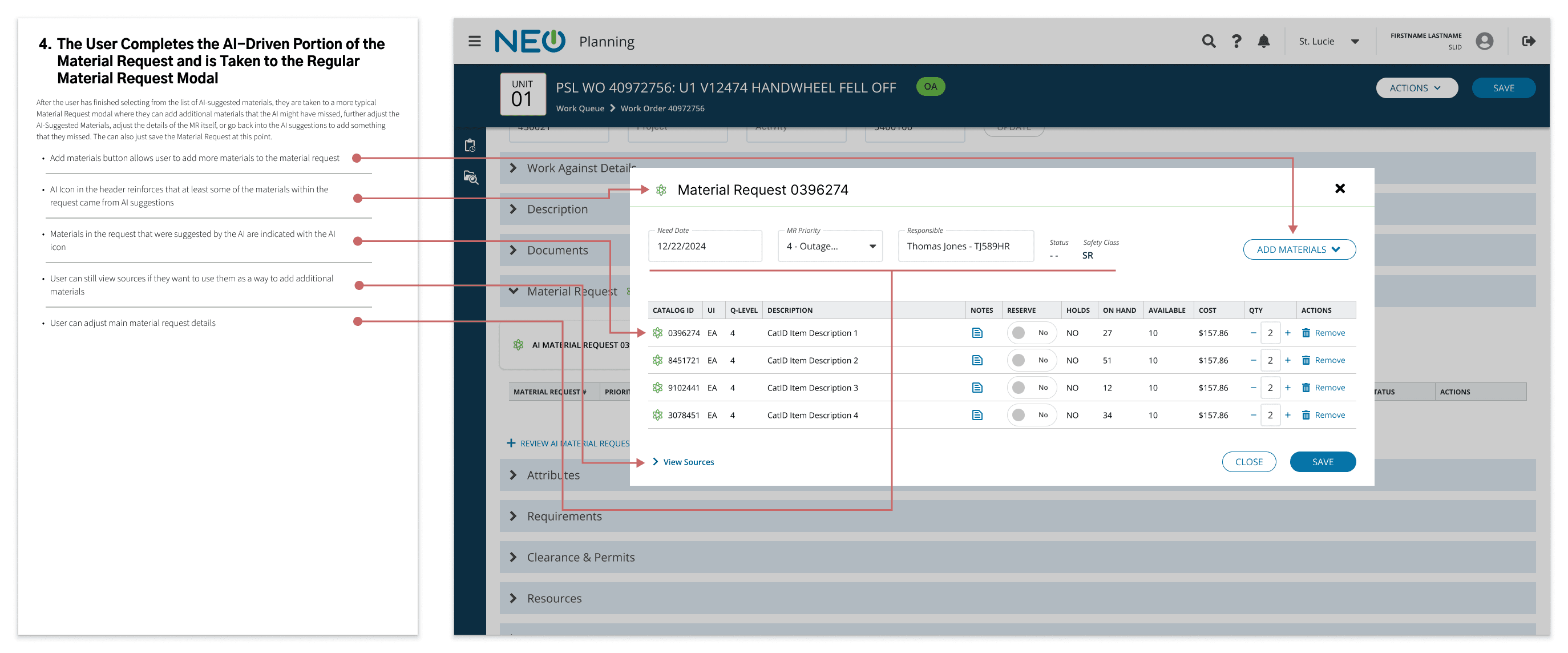Open the MR Priority dropdown

point(830,246)
